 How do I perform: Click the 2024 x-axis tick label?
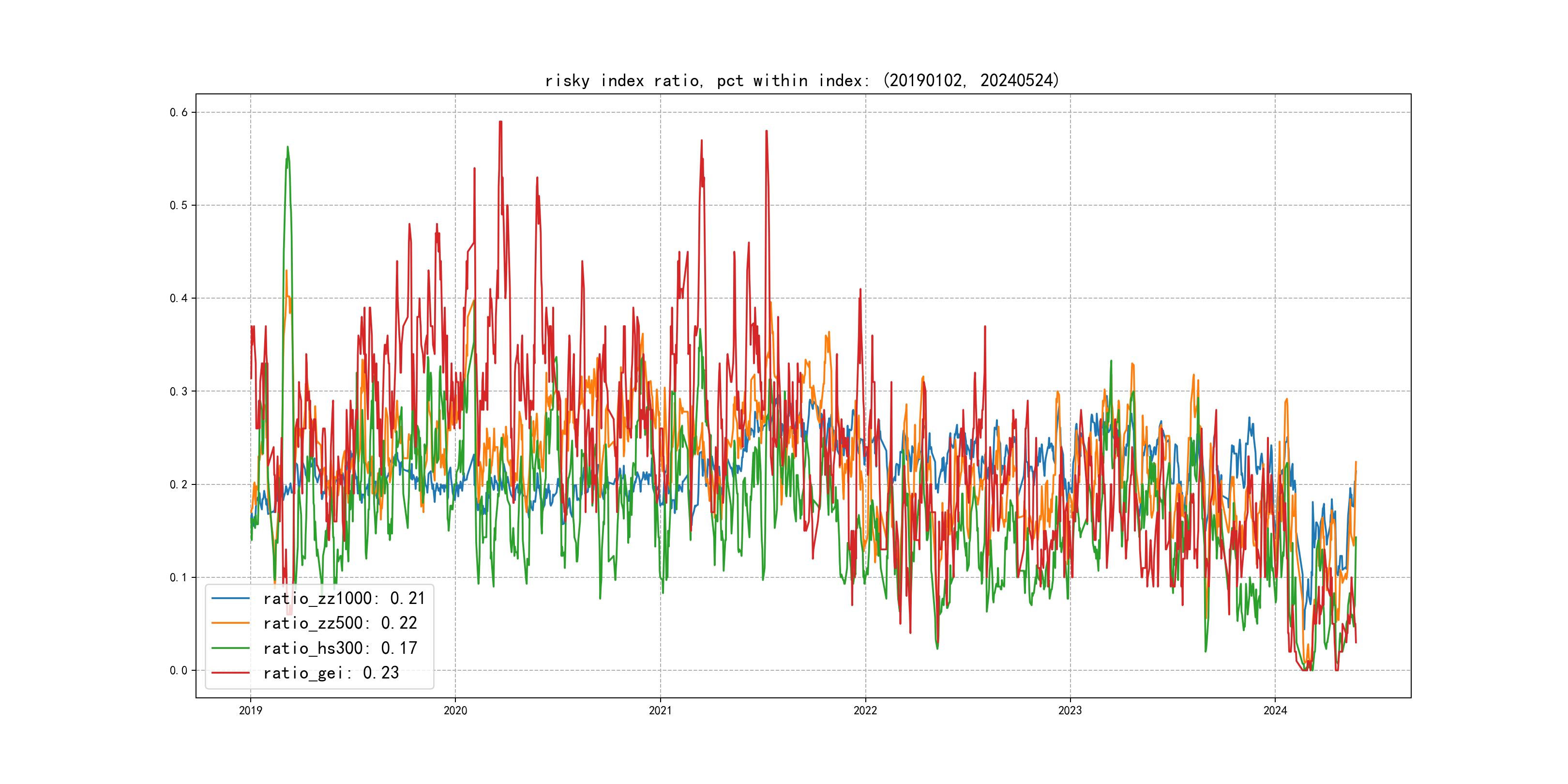(1275, 710)
